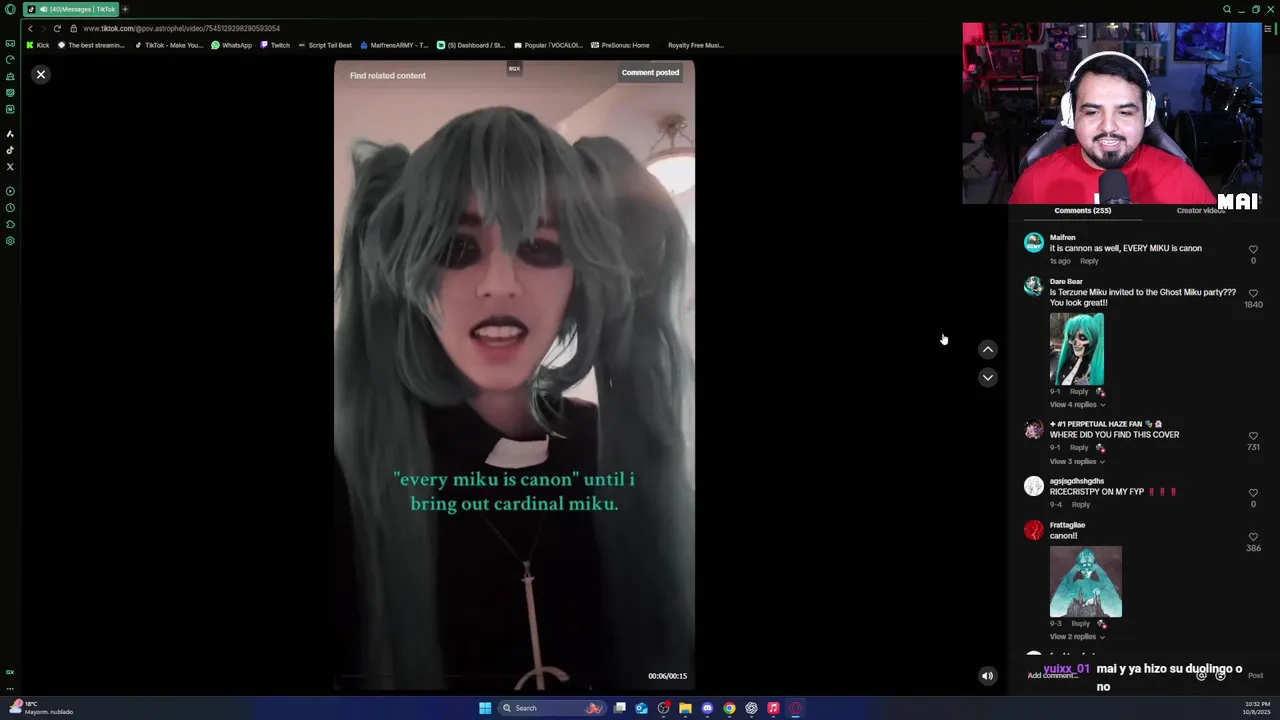Image resolution: width=1280 pixels, height=720 pixels.
Task: Open Frattagliae's profile avatar
Action: tap(1034, 530)
